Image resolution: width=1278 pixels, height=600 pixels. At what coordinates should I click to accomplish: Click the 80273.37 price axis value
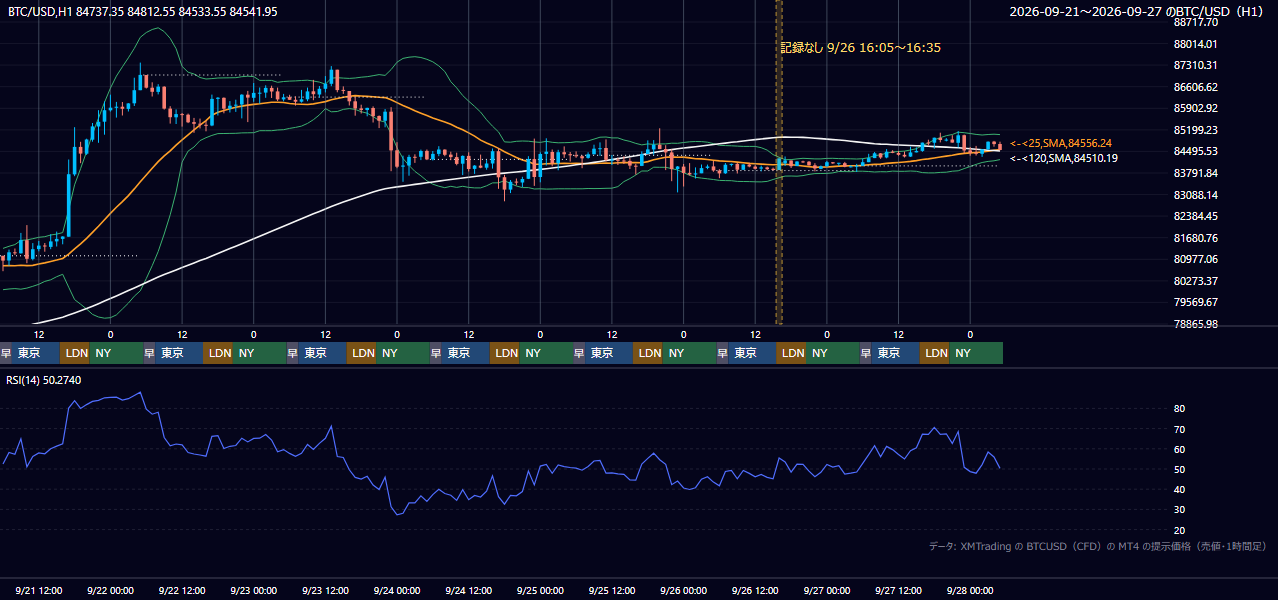1195,281
